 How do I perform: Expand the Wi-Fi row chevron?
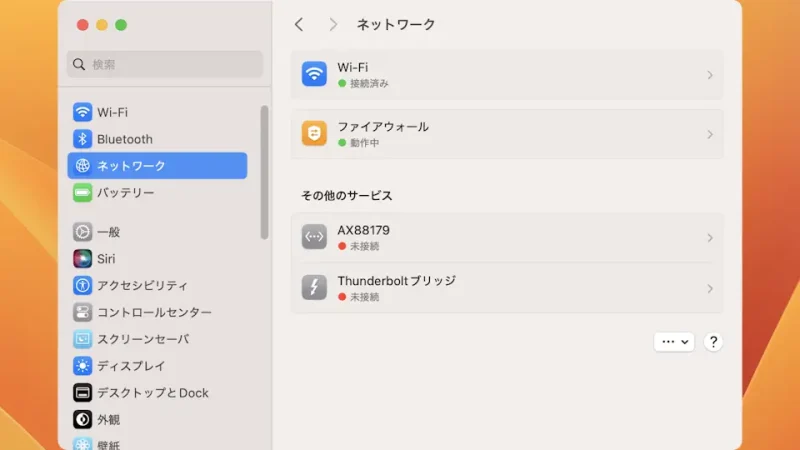tap(710, 76)
